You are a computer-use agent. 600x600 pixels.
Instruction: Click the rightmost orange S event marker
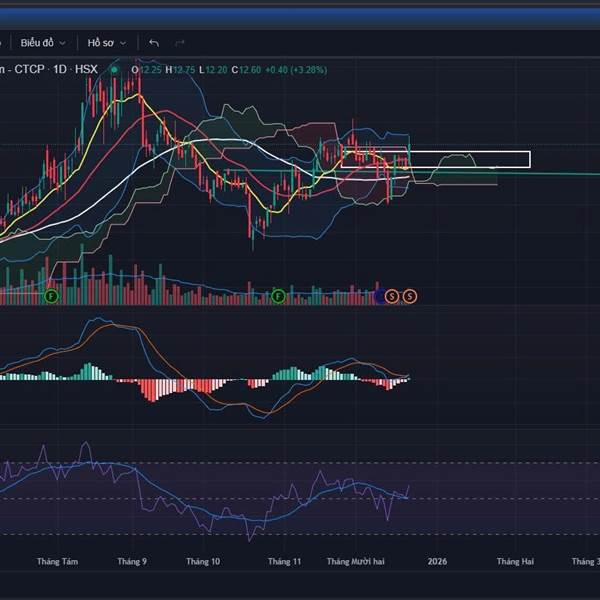click(409, 296)
